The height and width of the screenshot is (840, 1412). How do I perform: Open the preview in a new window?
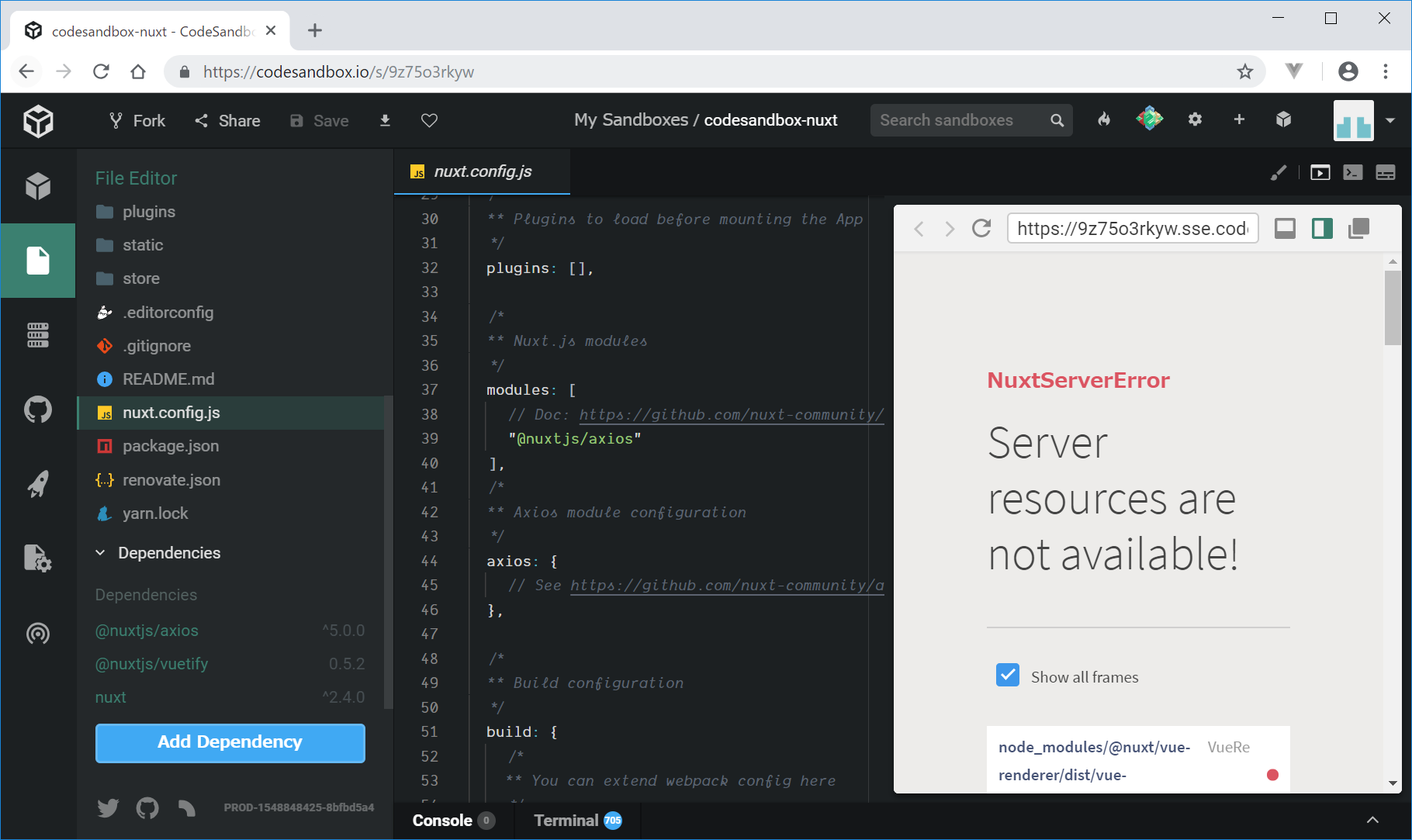pyautogui.click(x=1358, y=228)
